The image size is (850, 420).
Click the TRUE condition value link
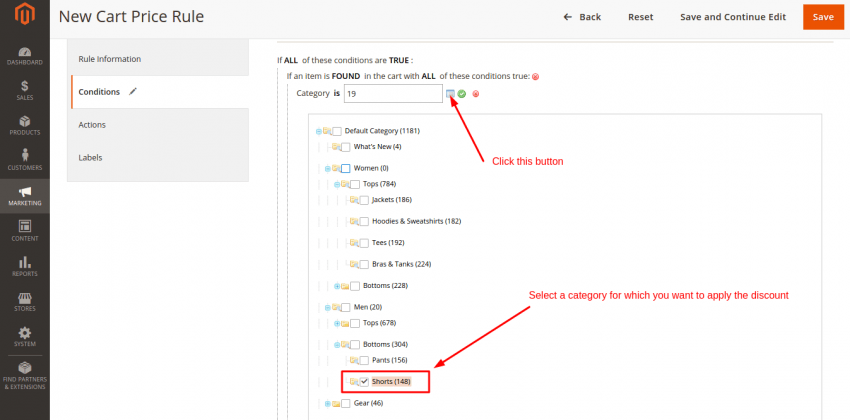pyautogui.click(x=398, y=60)
